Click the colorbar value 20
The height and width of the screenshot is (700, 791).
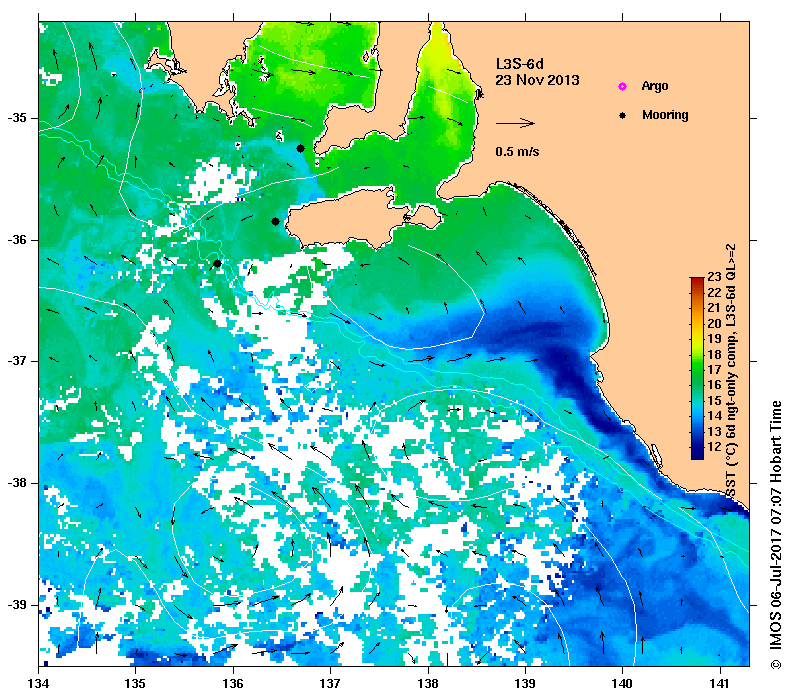(x=714, y=323)
